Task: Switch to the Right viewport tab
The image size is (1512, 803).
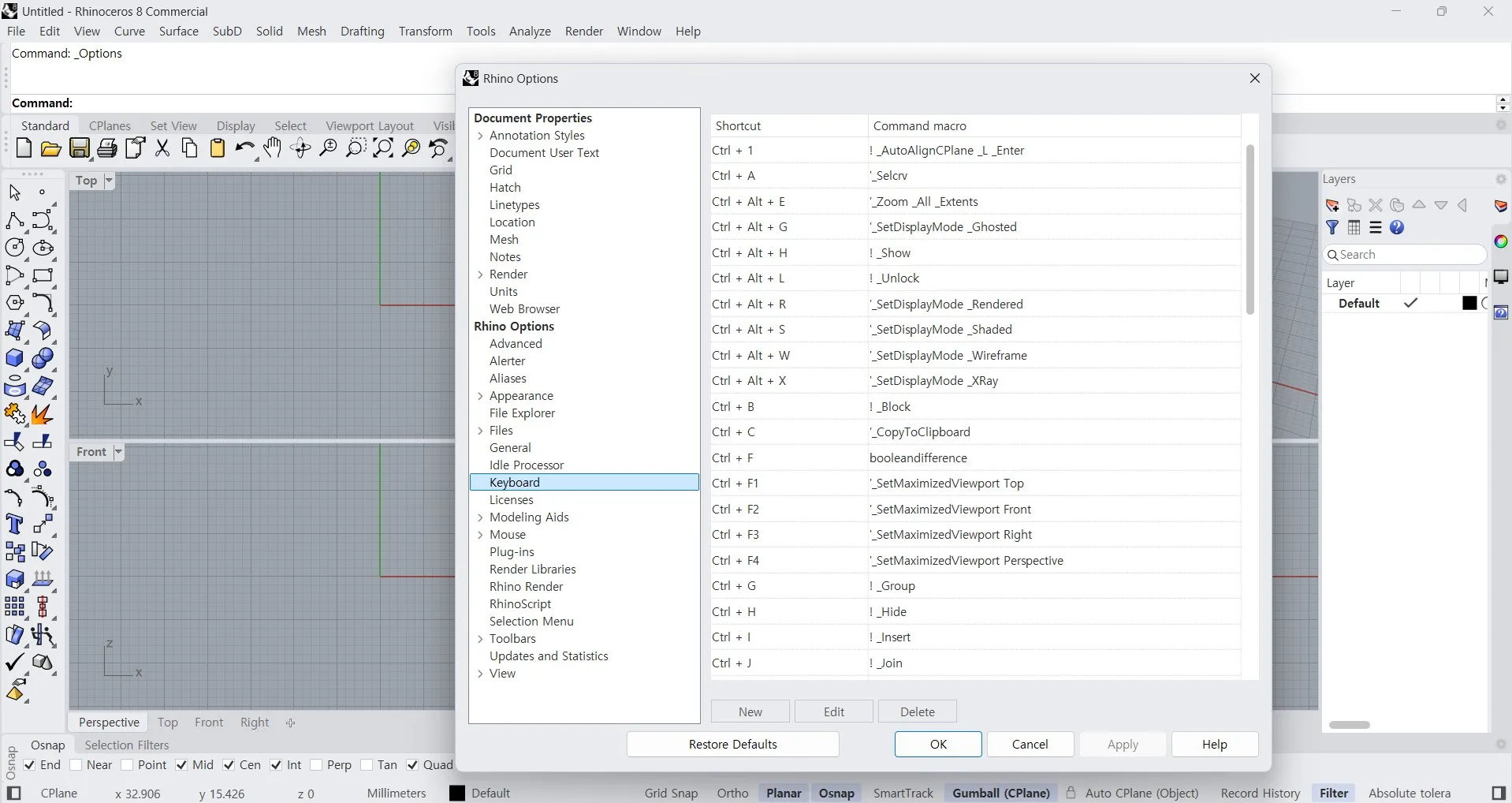Action: pos(255,723)
